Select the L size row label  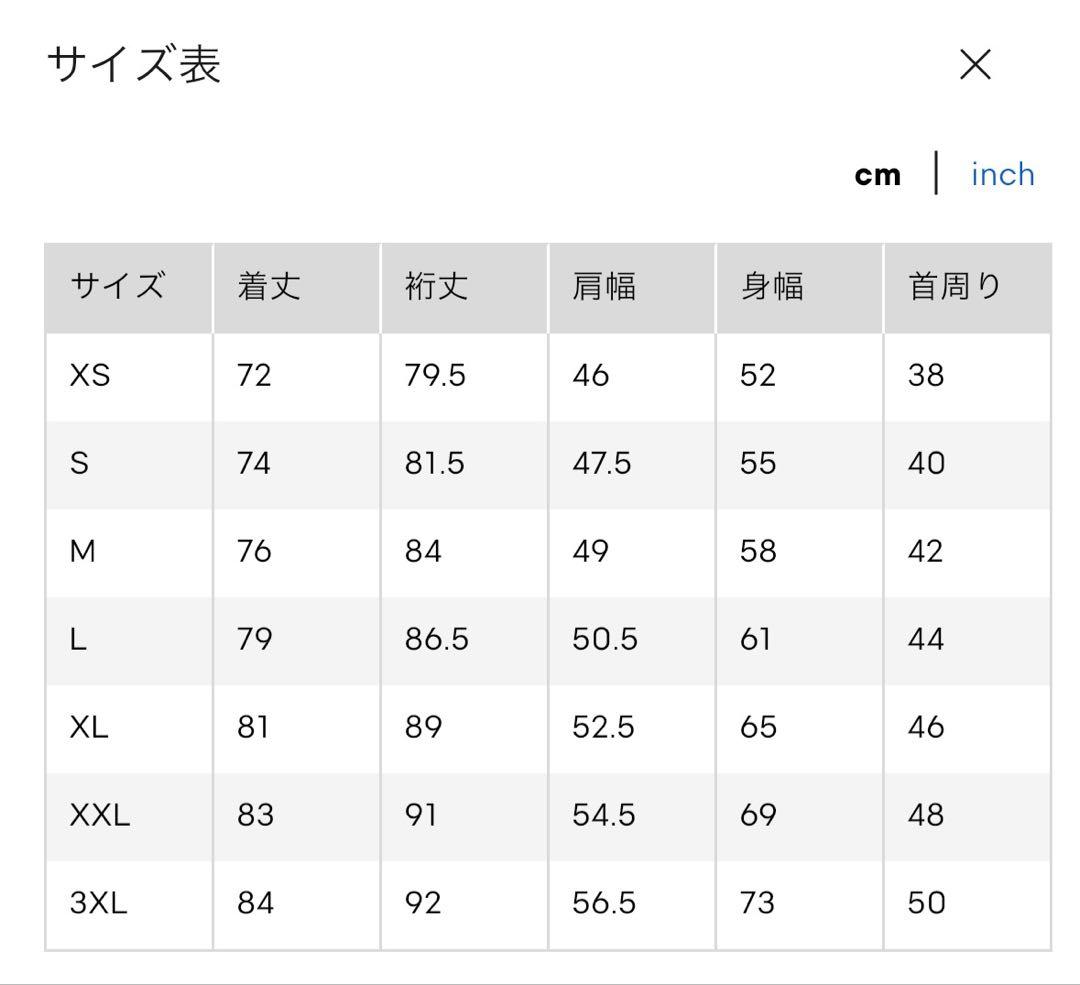coord(78,639)
